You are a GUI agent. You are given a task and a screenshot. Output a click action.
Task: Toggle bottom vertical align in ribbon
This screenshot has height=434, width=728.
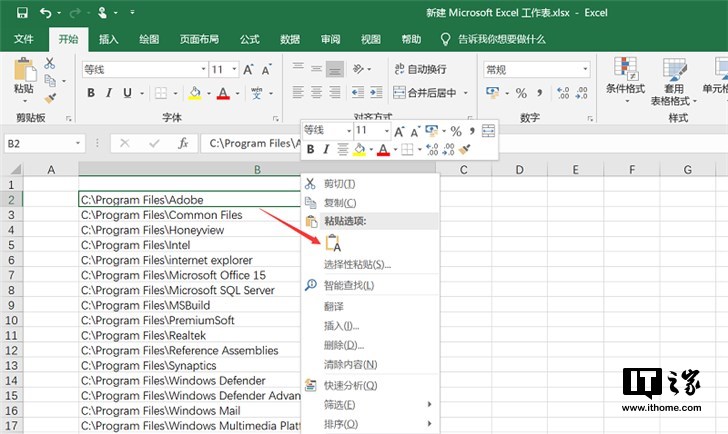335,70
